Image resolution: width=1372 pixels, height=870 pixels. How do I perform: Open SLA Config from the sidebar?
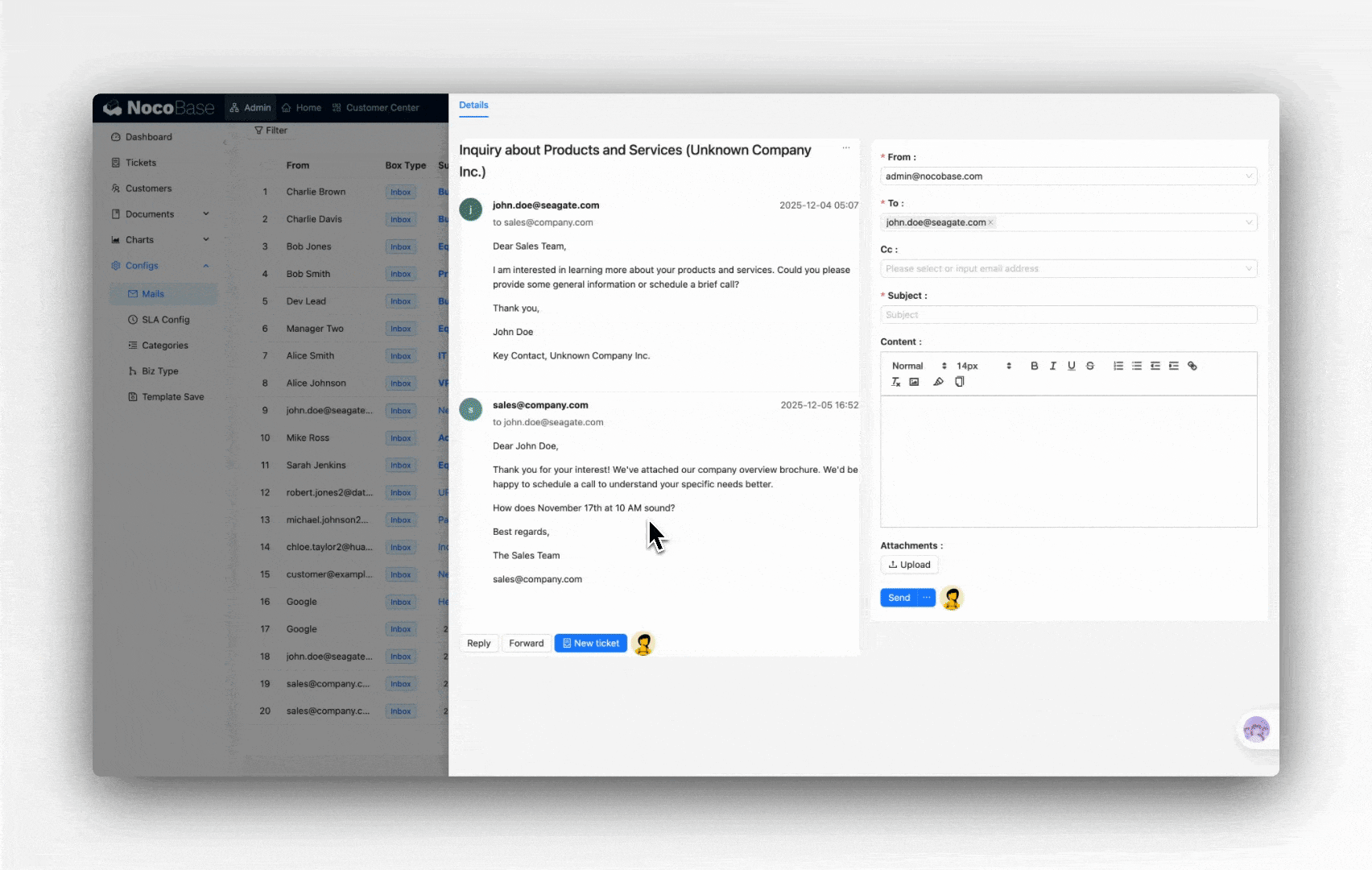pyautogui.click(x=166, y=319)
